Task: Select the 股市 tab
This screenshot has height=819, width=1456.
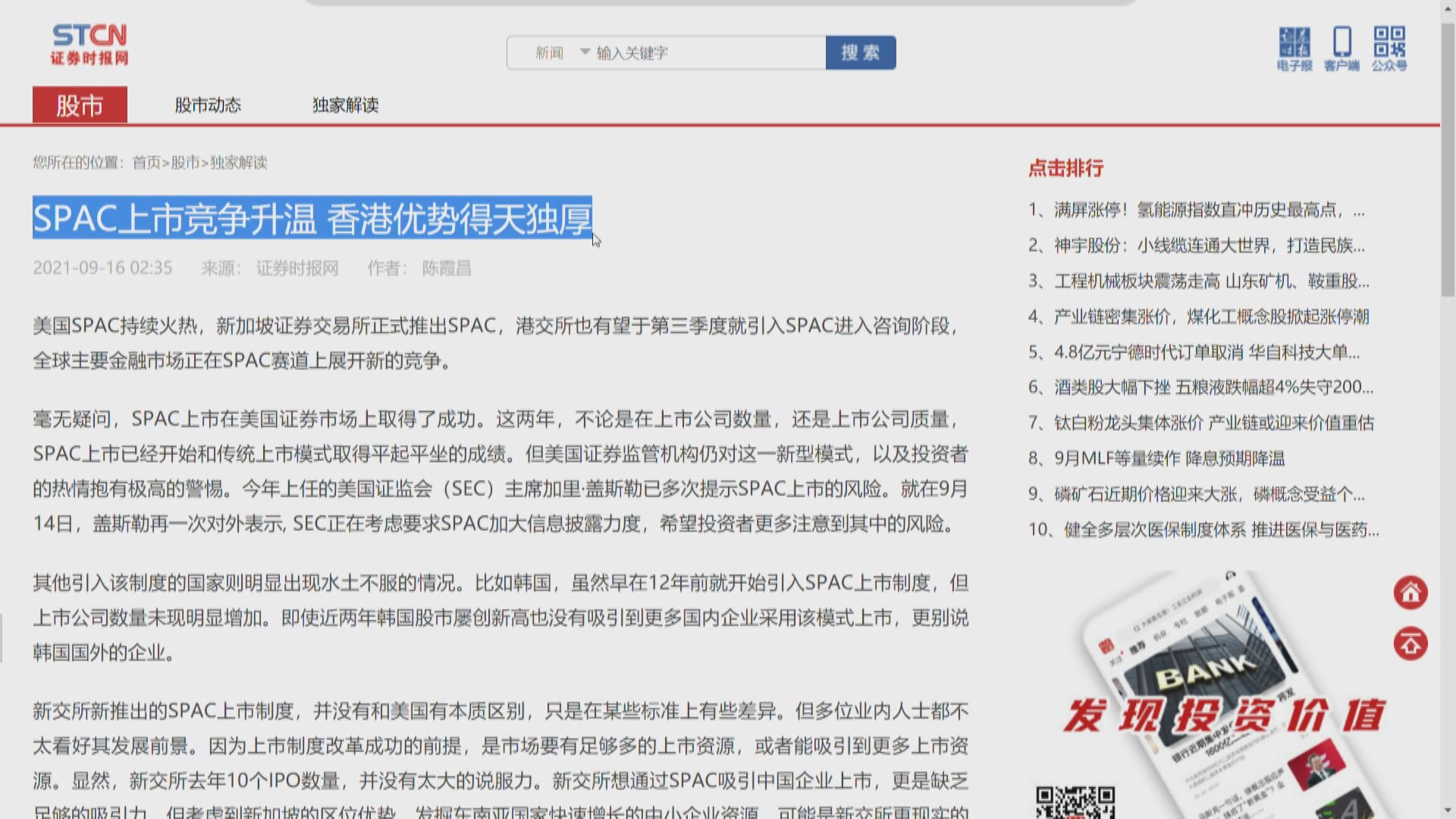Action: (80, 105)
